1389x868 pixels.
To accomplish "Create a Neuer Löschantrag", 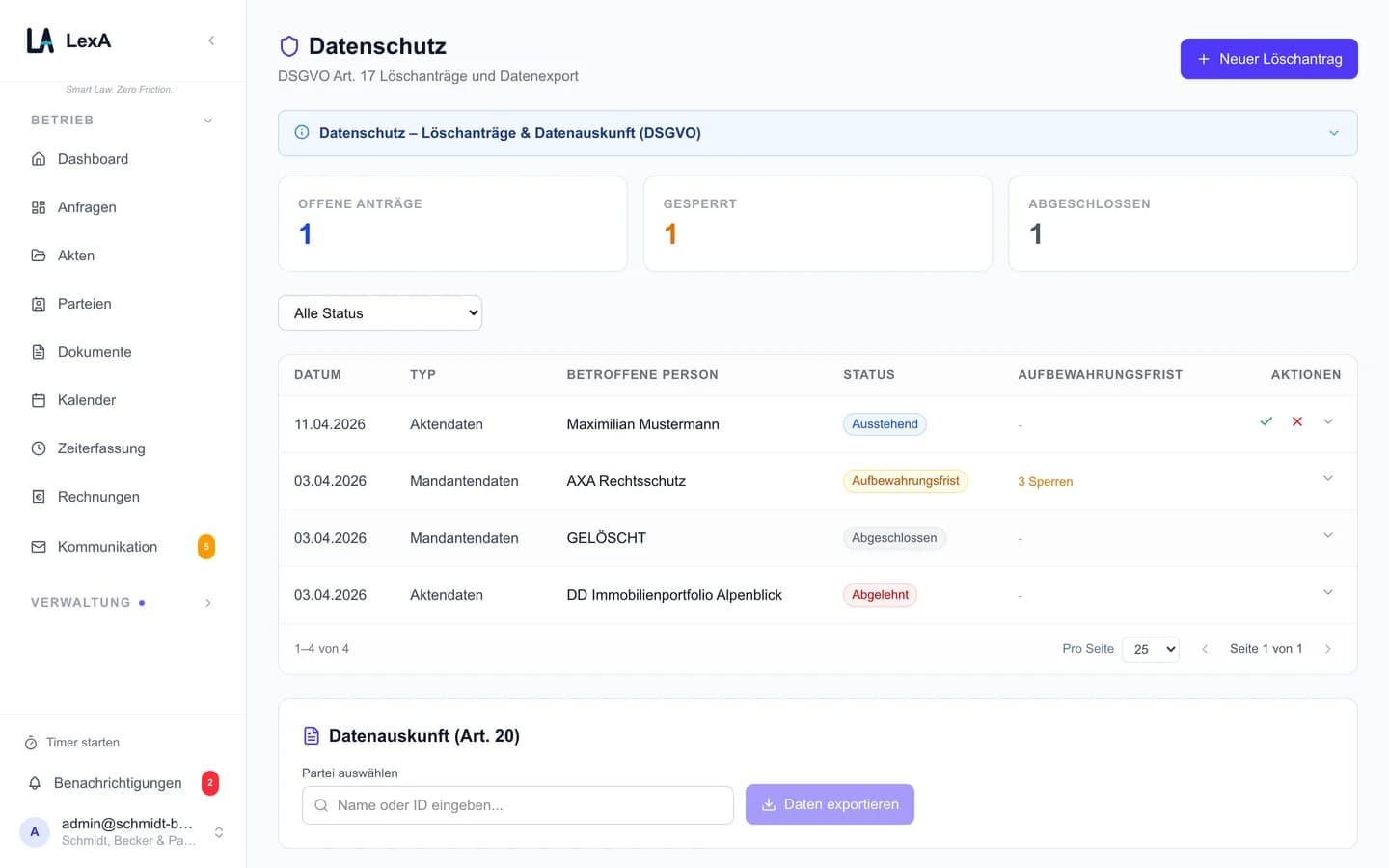I will tap(1268, 59).
